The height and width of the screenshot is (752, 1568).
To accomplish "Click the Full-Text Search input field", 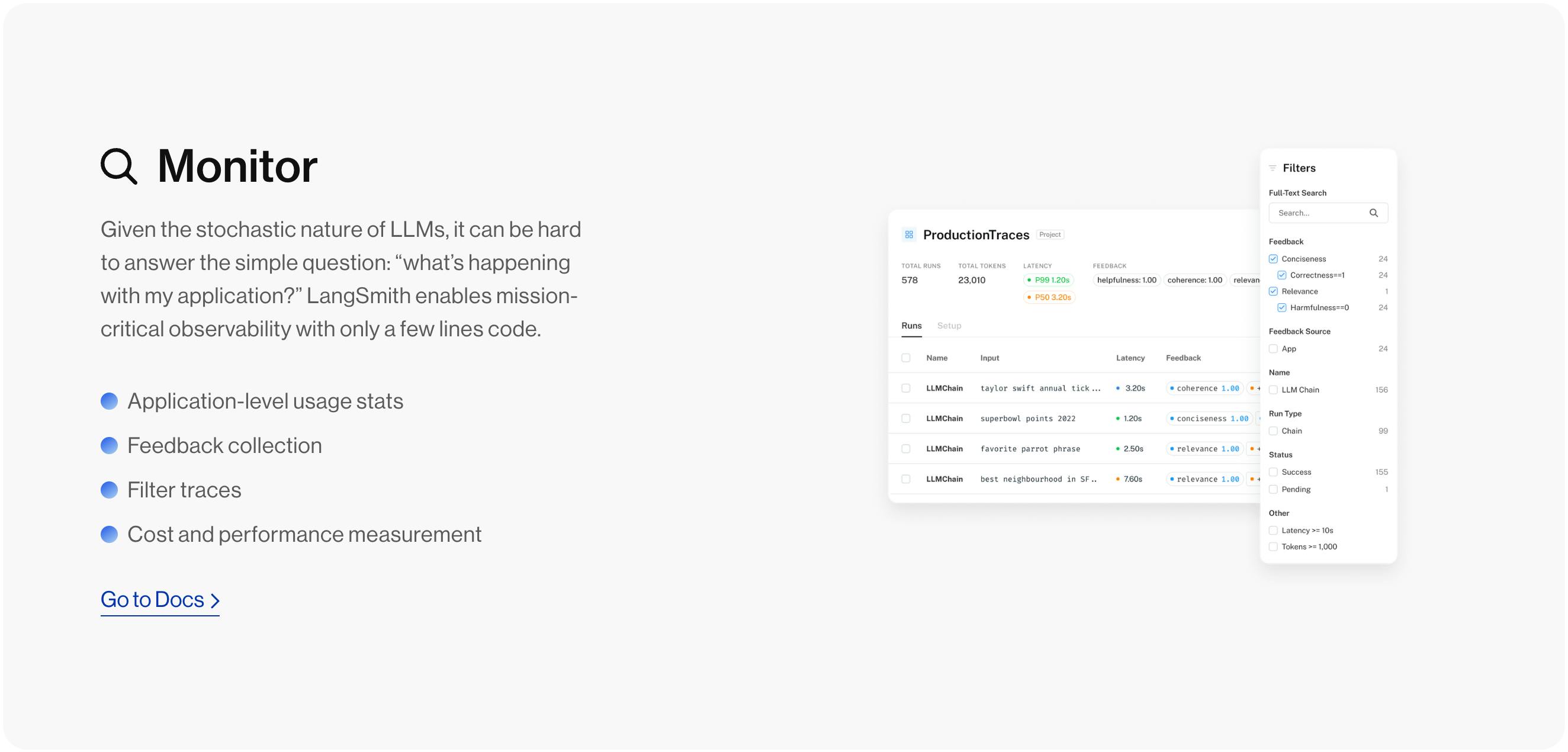I will pyautogui.click(x=1328, y=213).
